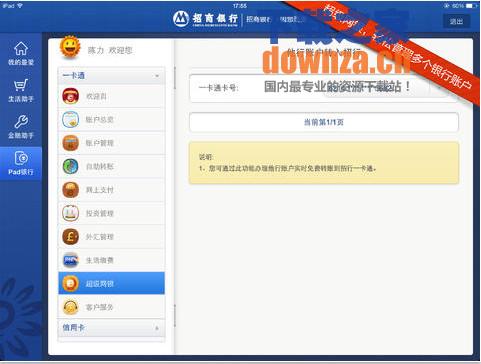Open 欢迎页 red telephone item
The height and width of the screenshot is (364, 481).
[x=111, y=96]
